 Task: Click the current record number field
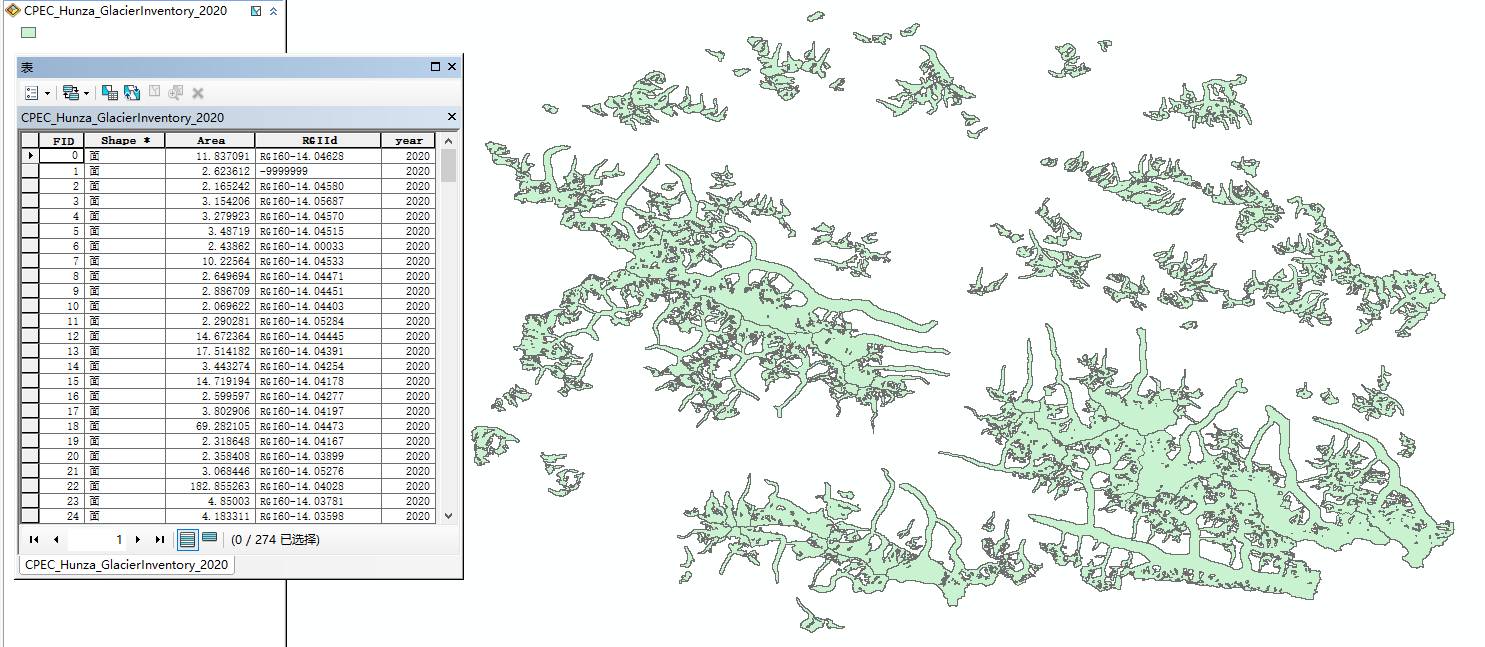click(98, 540)
